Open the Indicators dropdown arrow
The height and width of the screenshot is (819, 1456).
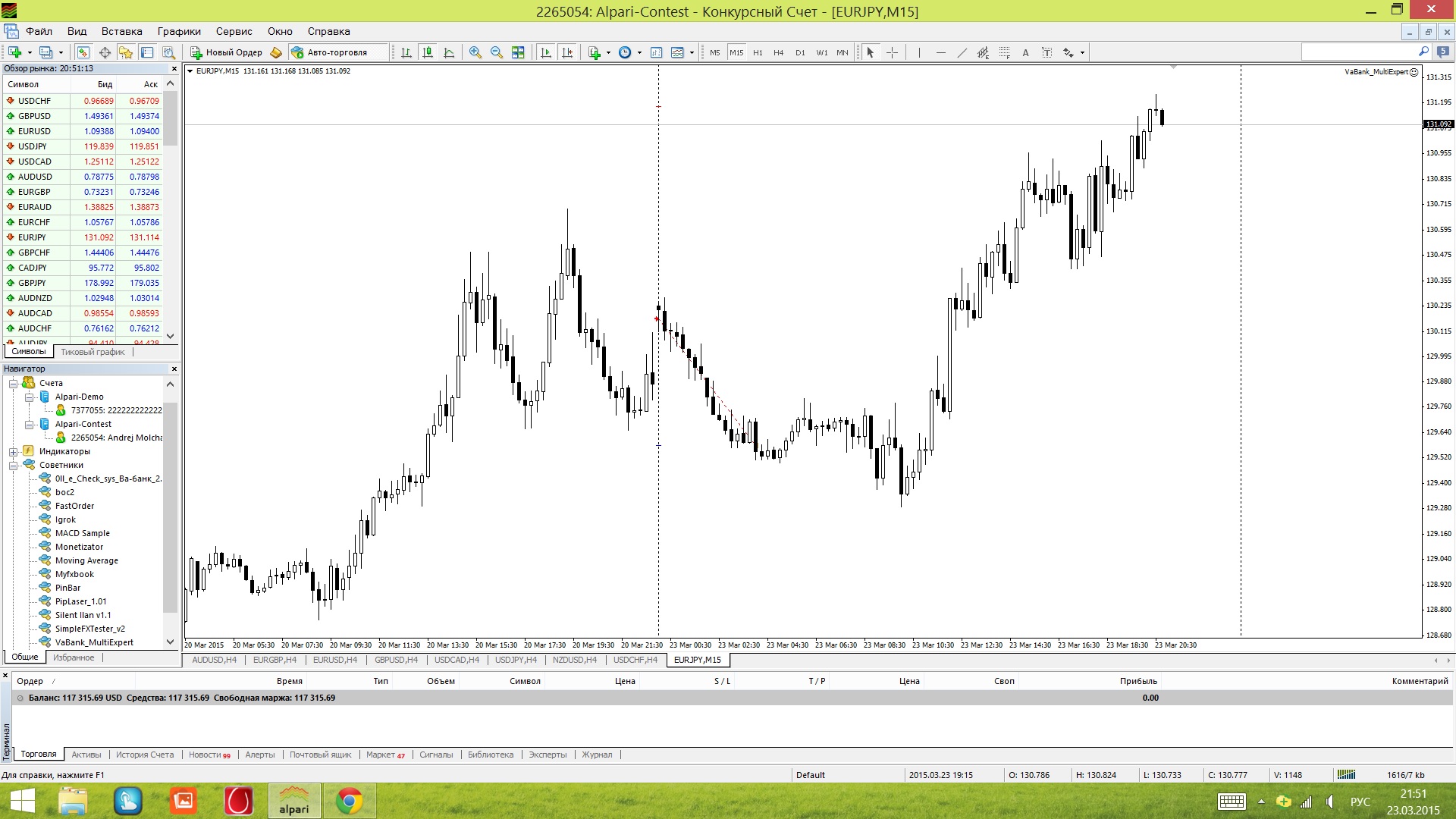(608, 52)
